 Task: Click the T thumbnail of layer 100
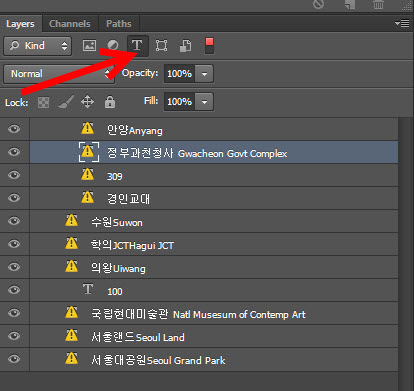click(88, 289)
